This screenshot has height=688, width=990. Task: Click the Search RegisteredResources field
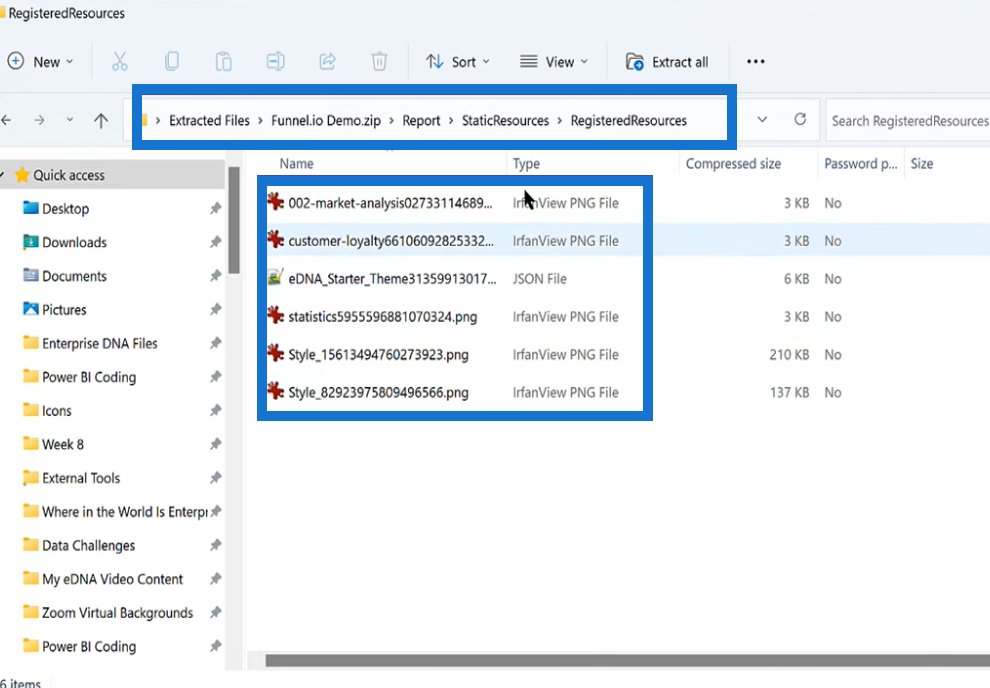pyautogui.click(x=907, y=120)
